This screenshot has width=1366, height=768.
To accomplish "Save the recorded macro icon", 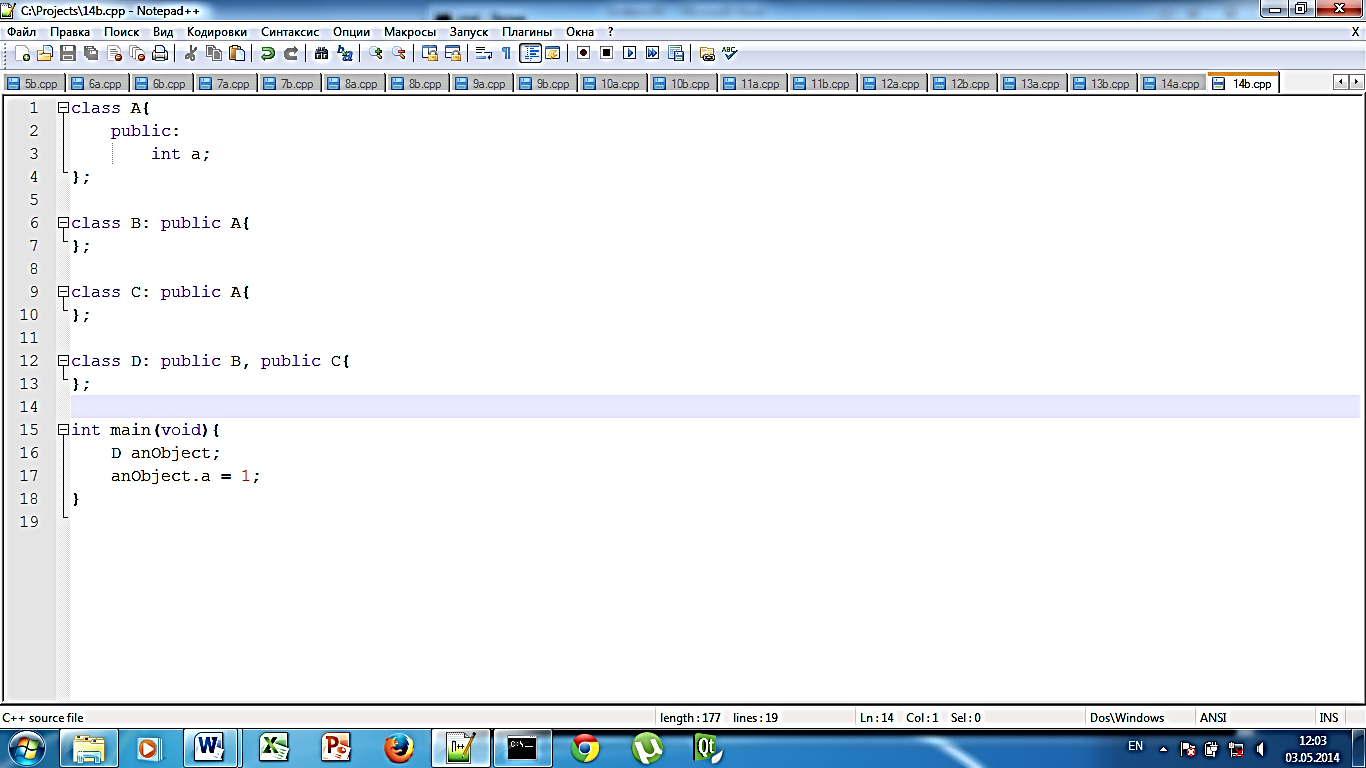I will point(676,53).
